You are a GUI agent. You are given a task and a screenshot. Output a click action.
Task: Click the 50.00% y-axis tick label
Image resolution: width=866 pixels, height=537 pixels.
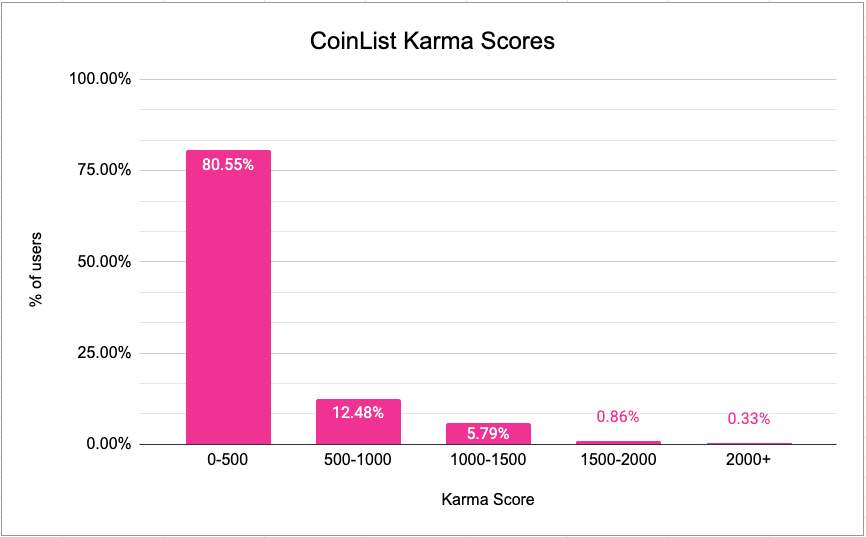point(102,262)
